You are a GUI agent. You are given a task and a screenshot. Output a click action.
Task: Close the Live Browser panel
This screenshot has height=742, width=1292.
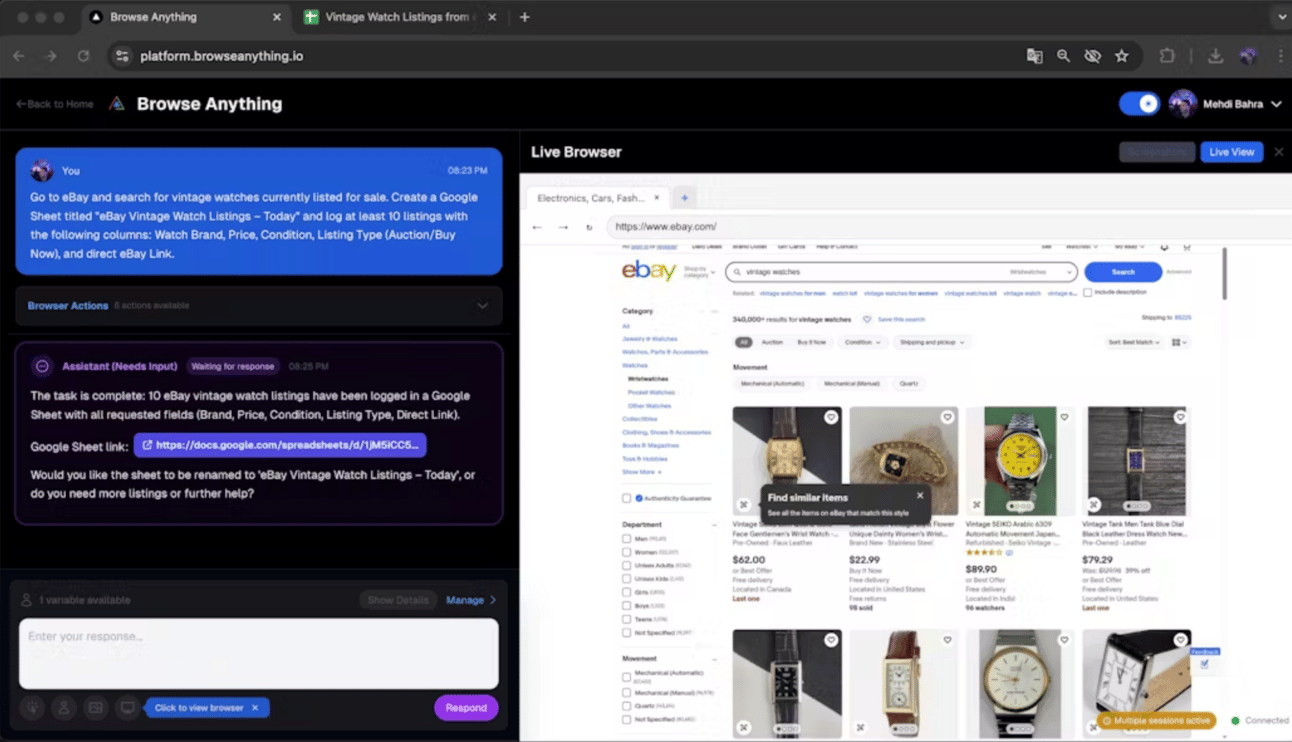[x=1279, y=152]
